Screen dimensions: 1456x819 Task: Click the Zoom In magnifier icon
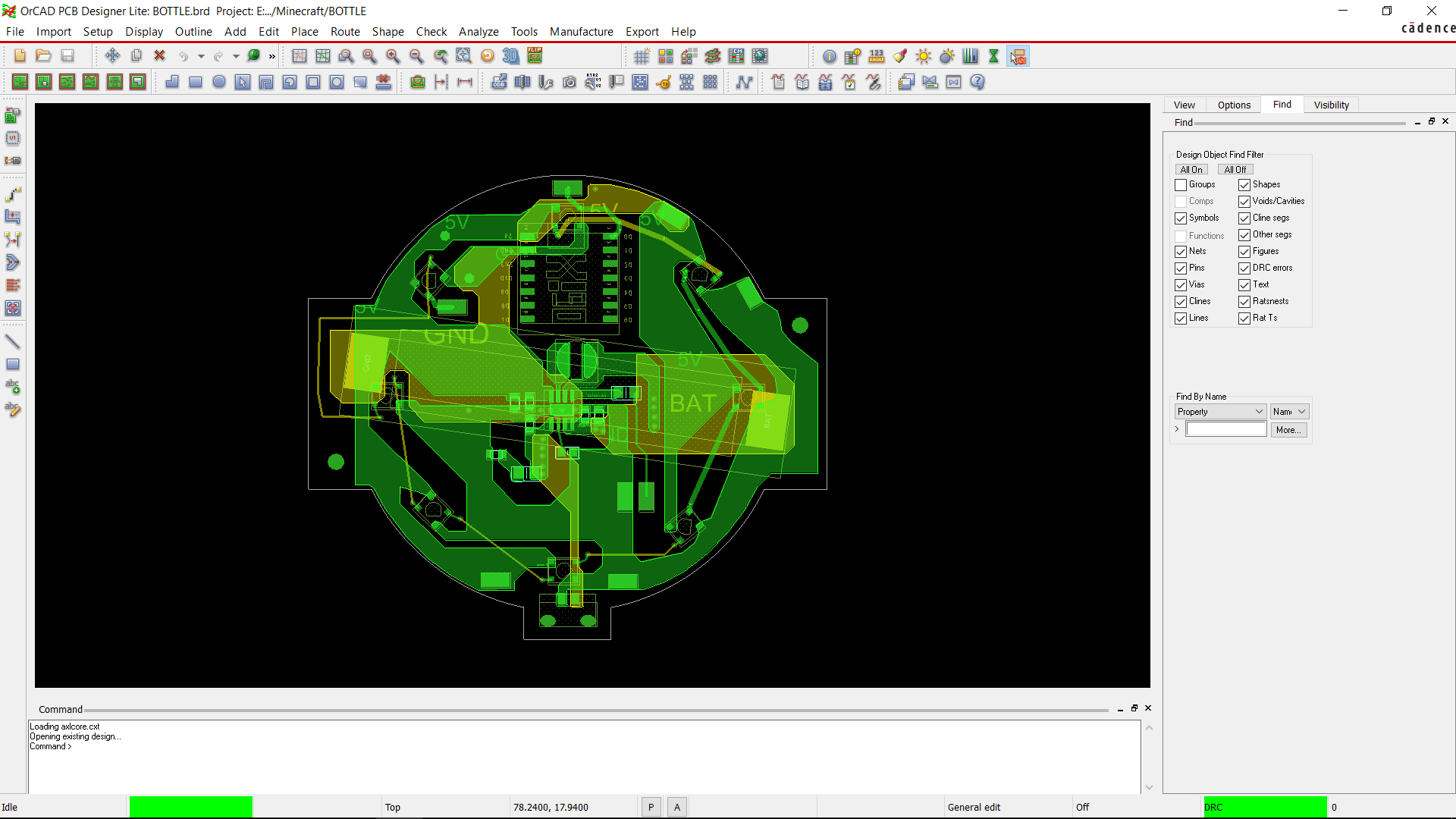[393, 56]
